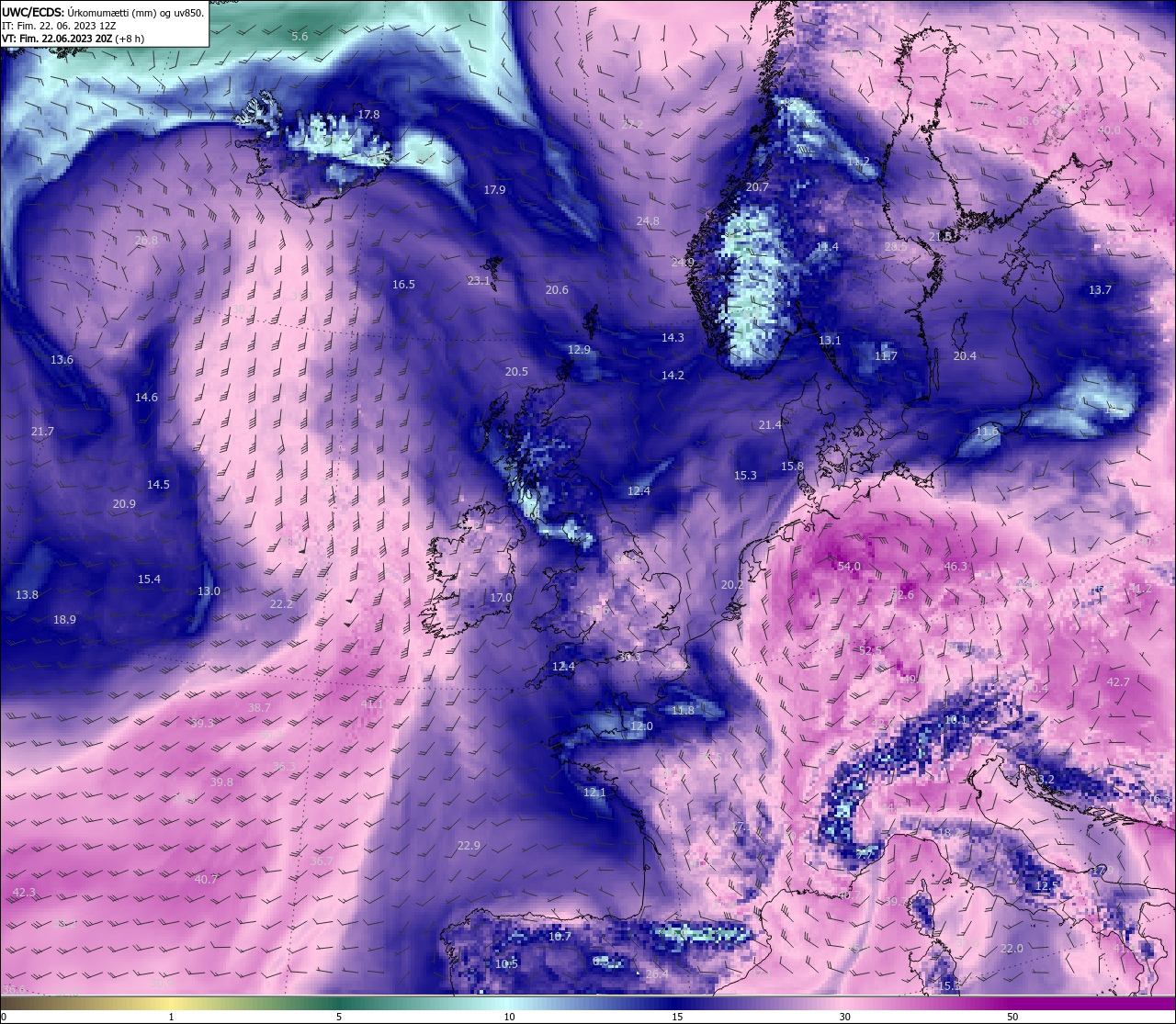
Task: Click the 26.4 value over Spain
Action: click(657, 974)
